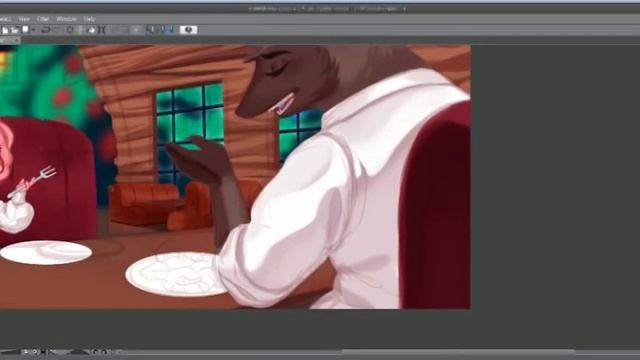Click the Fill bucket icon in toolbar
Image resolution: width=640 pixels, height=360 pixels.
tap(91, 30)
